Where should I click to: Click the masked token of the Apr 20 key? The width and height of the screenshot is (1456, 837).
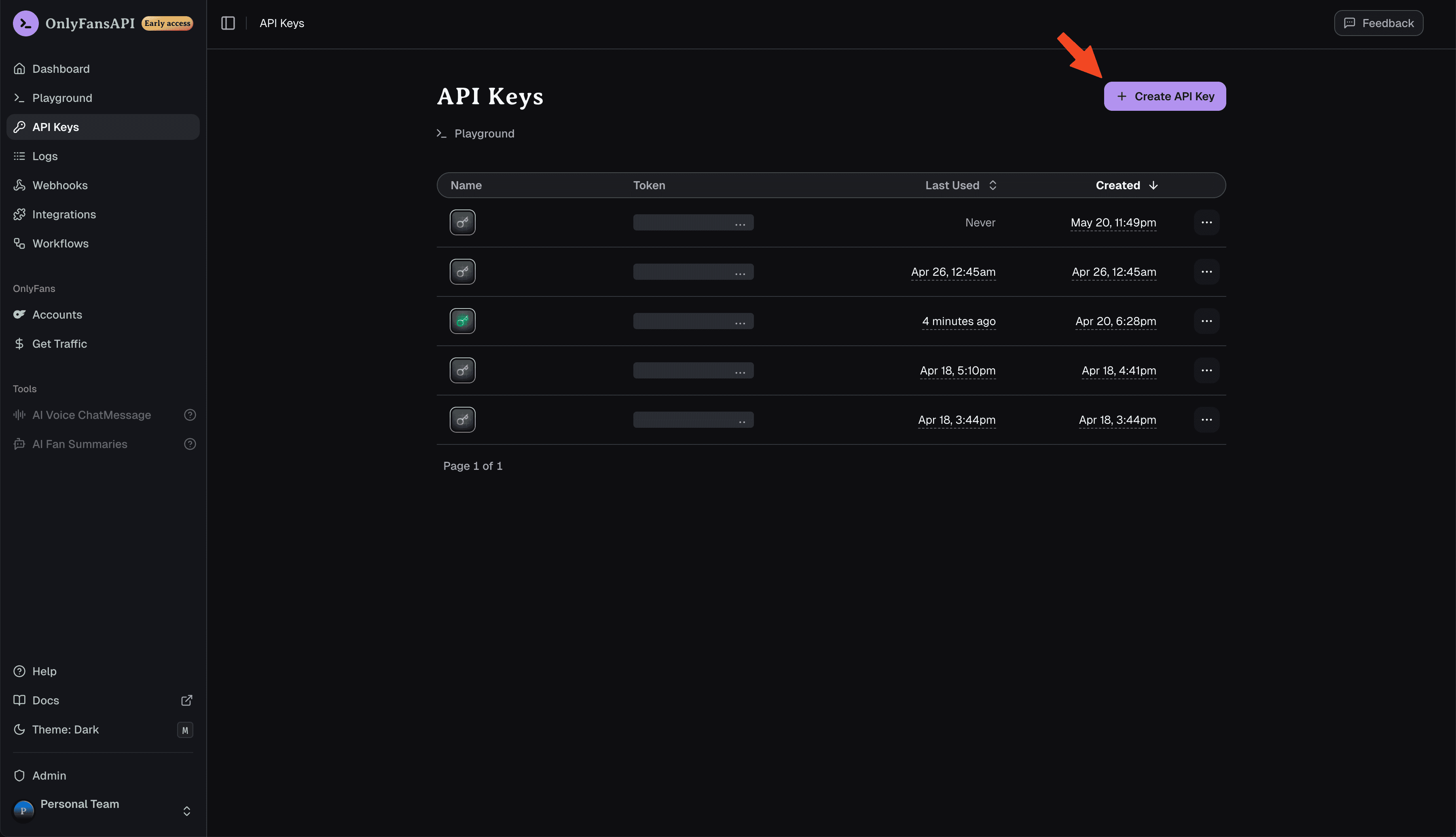pyautogui.click(x=693, y=321)
